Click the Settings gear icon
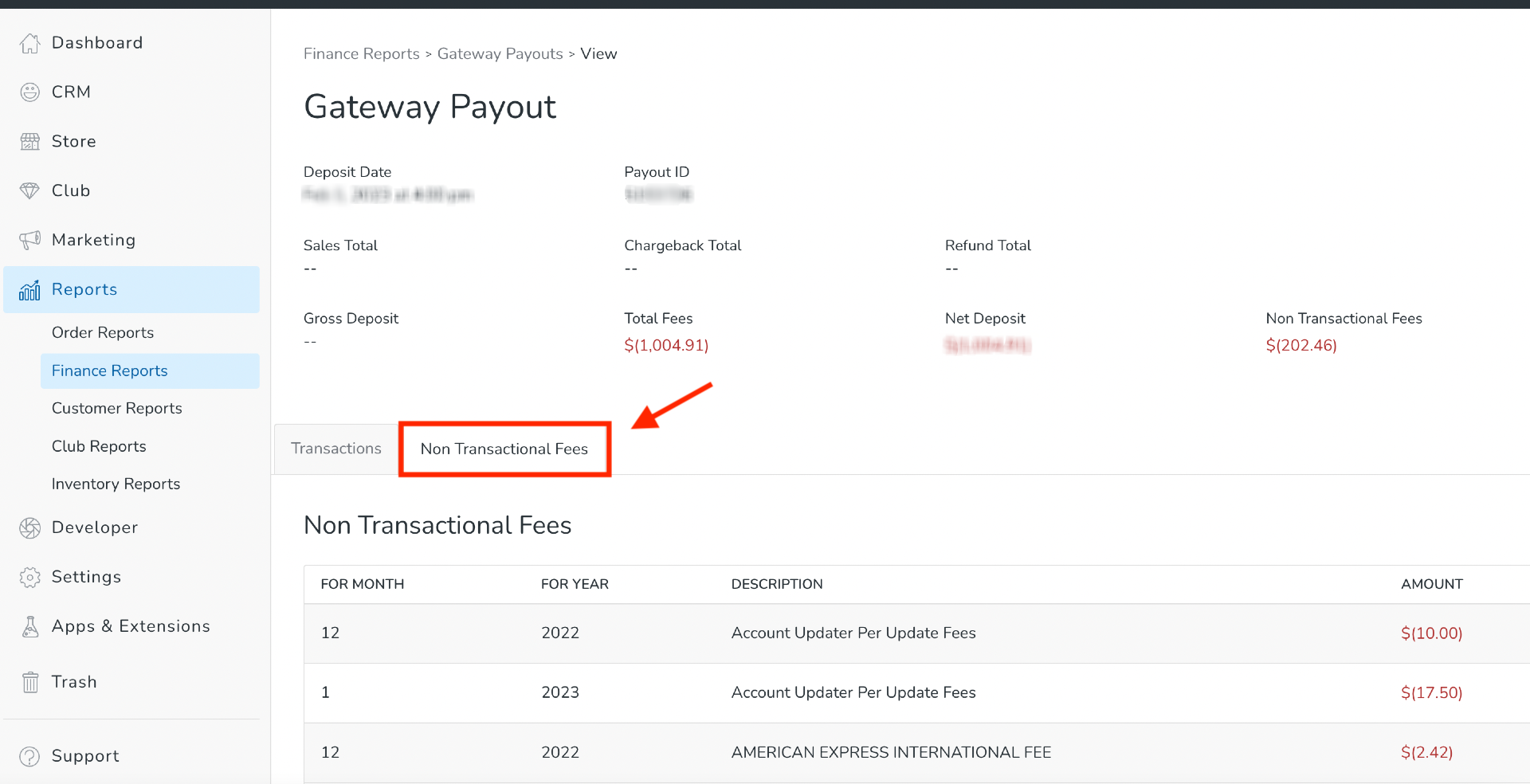 [x=30, y=577]
